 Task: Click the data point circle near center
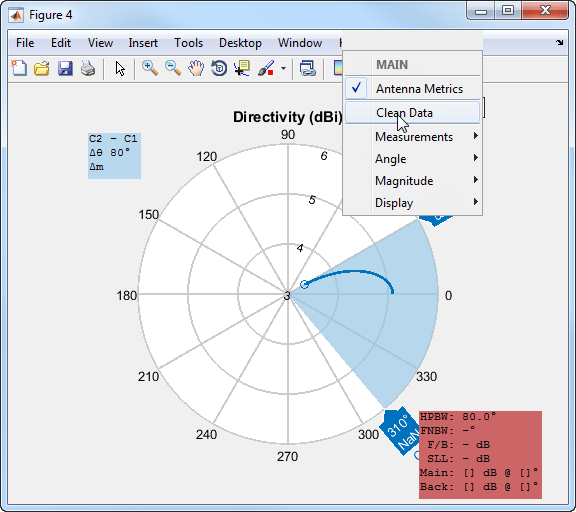304,284
